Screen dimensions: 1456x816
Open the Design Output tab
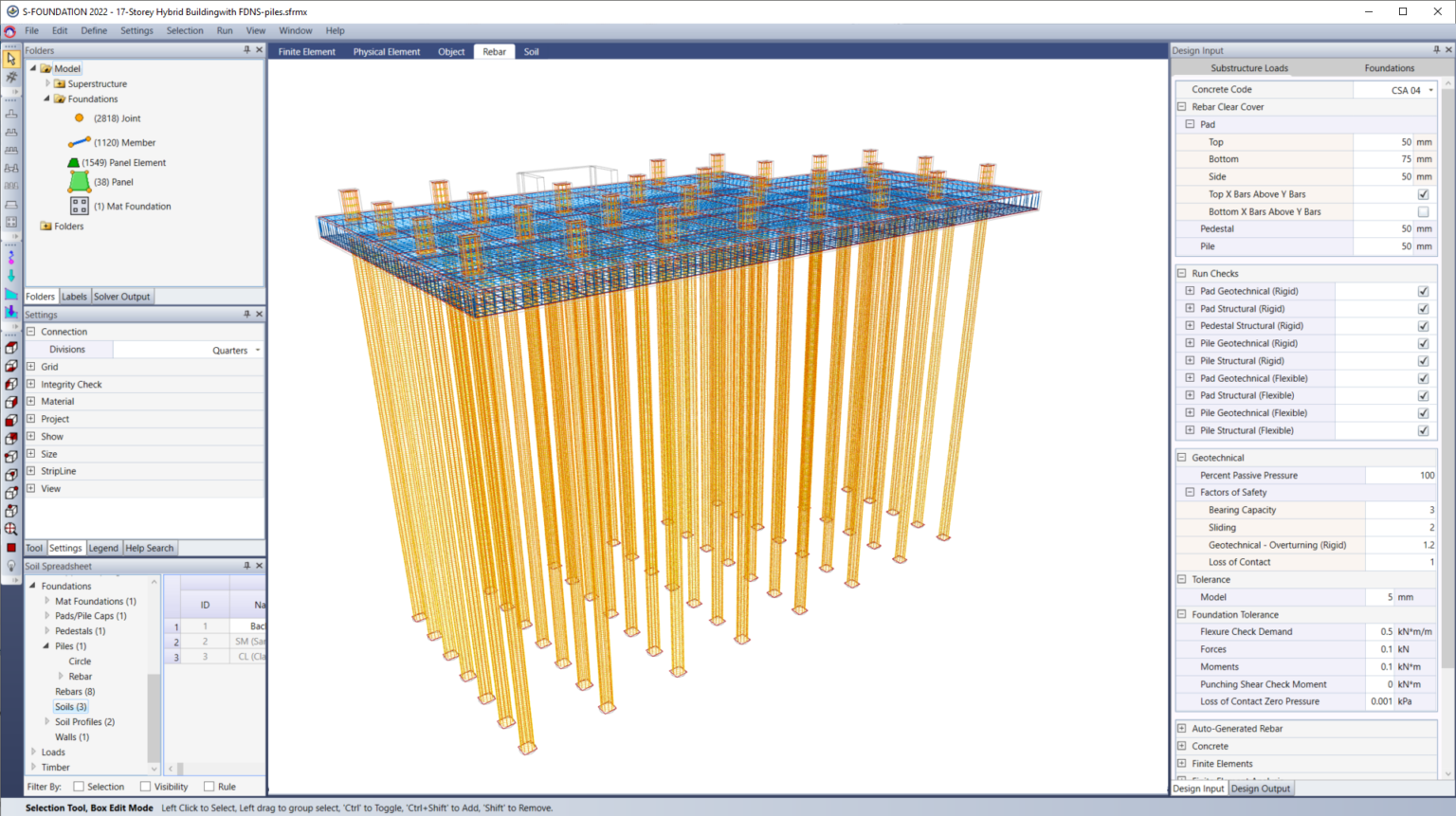click(x=1260, y=789)
